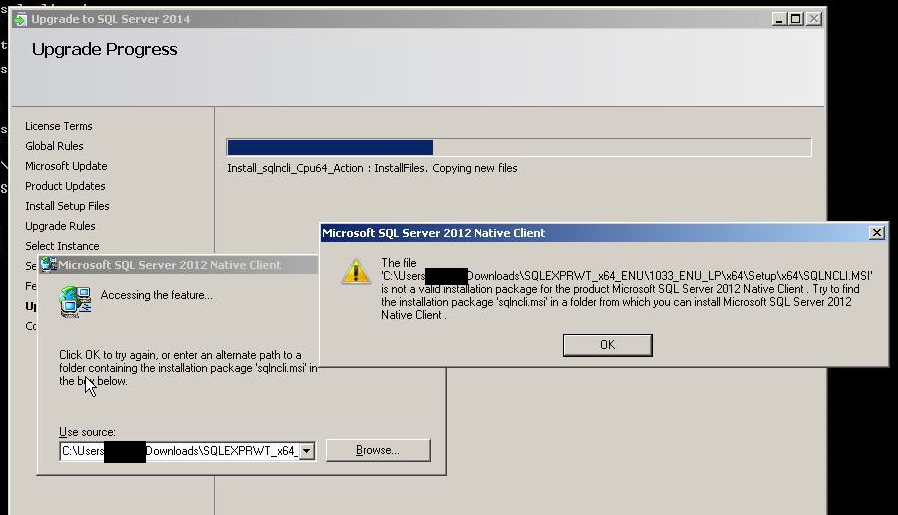Close the Upgrade to SQL Server 2014 window
This screenshot has height=515, width=898.
pos(814,19)
